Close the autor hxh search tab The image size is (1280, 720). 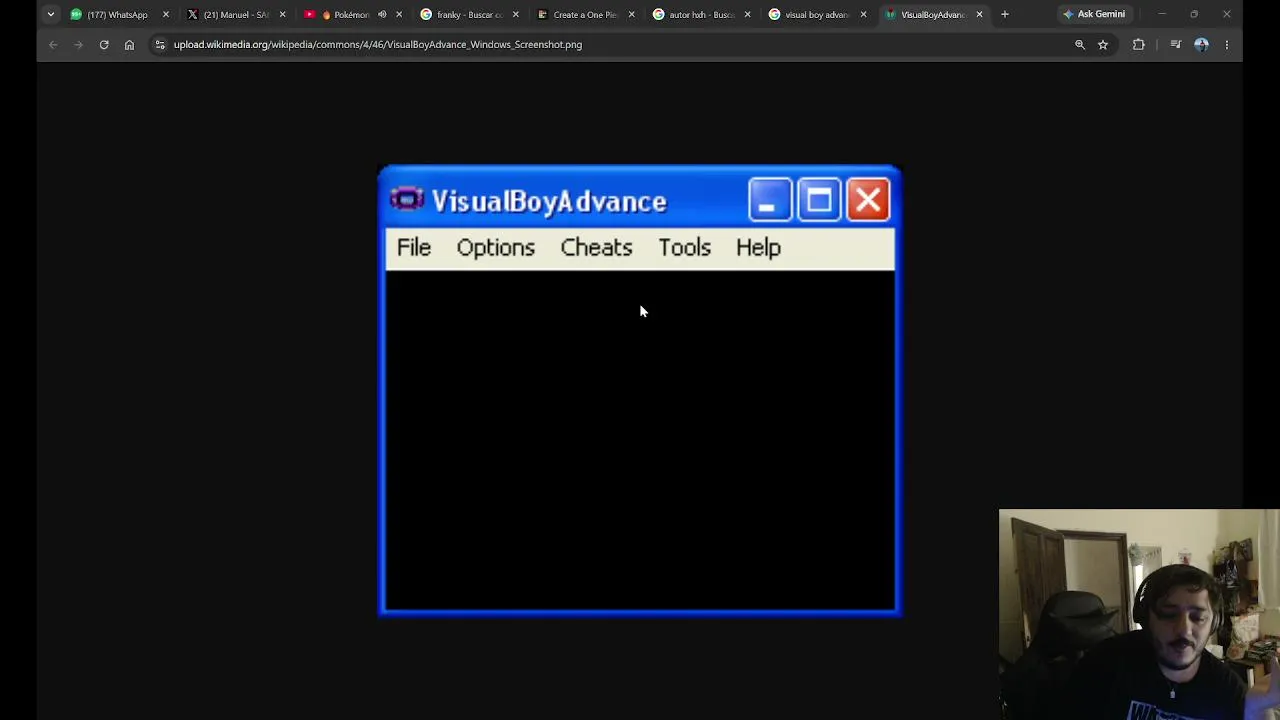[x=747, y=14]
